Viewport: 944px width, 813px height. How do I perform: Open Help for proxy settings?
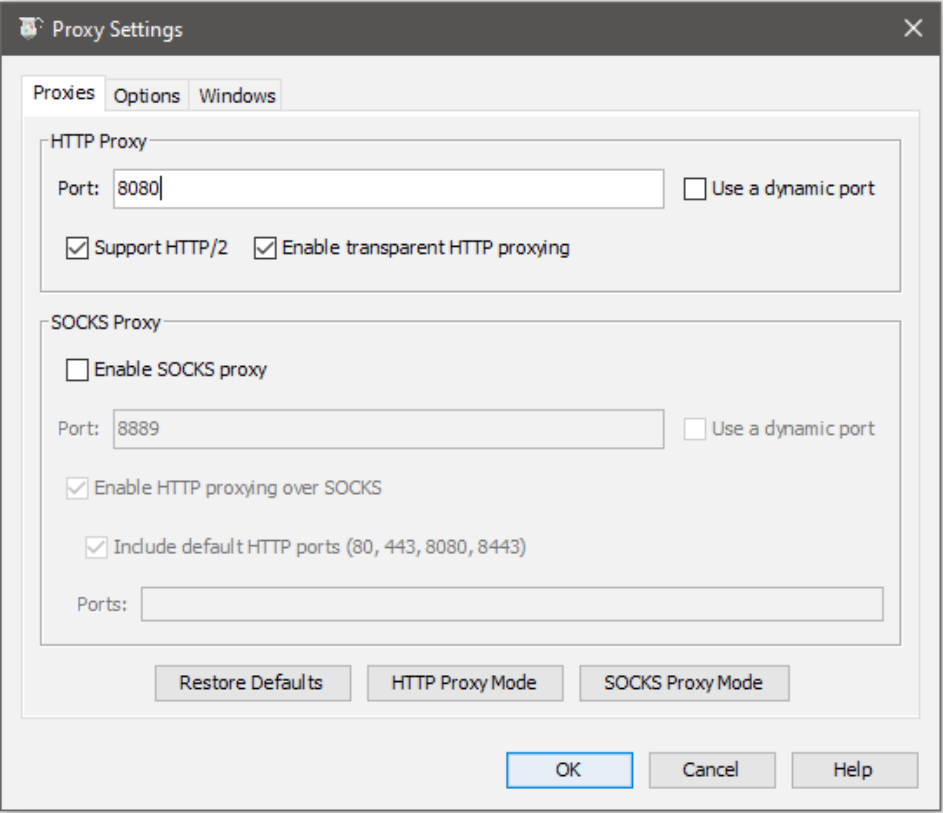[x=853, y=770]
